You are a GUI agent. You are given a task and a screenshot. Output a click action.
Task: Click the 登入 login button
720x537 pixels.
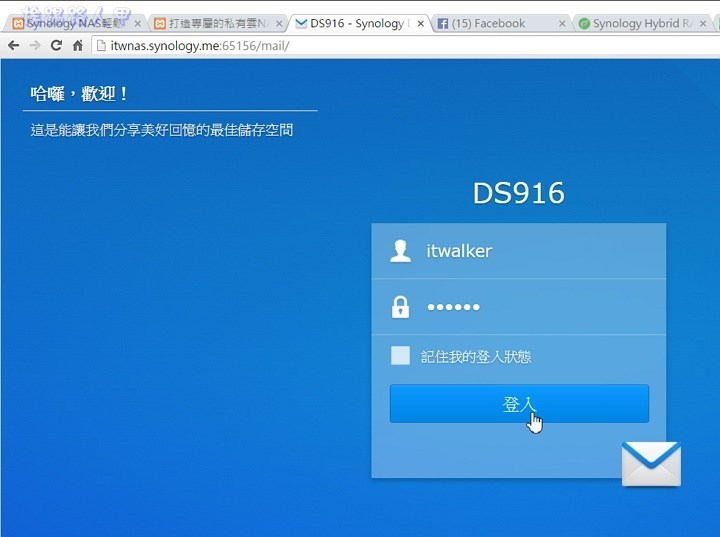click(519, 404)
